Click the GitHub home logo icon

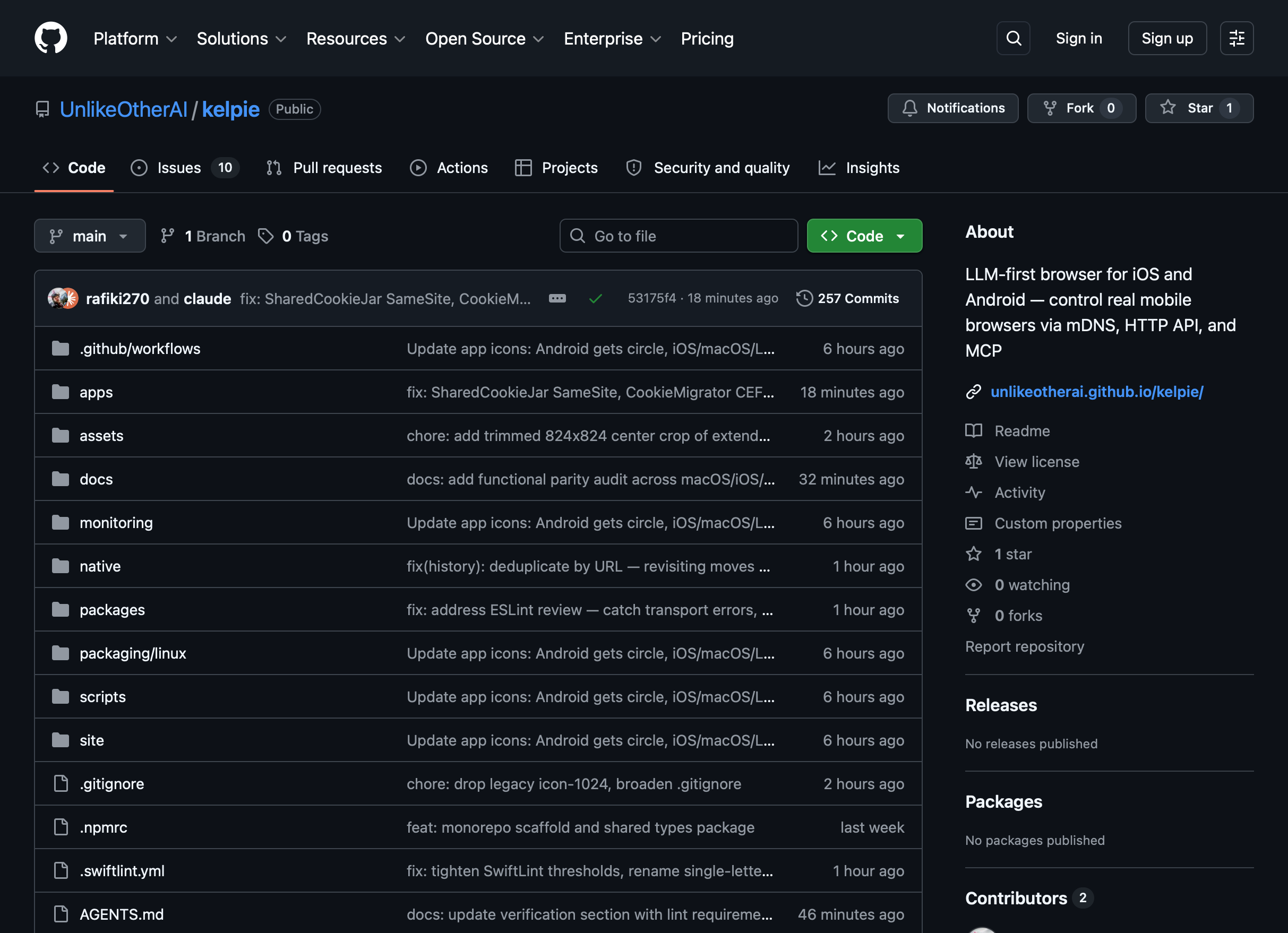(51, 38)
